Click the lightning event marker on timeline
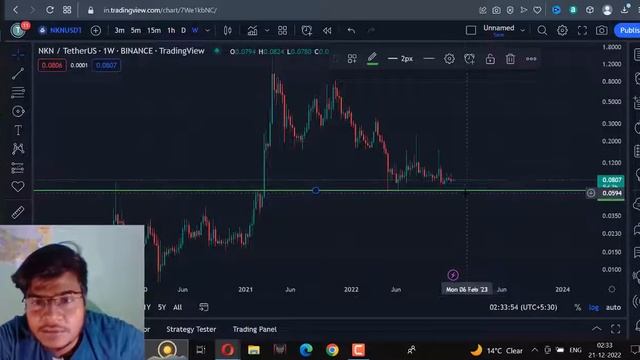The width and height of the screenshot is (640, 360). [453, 275]
